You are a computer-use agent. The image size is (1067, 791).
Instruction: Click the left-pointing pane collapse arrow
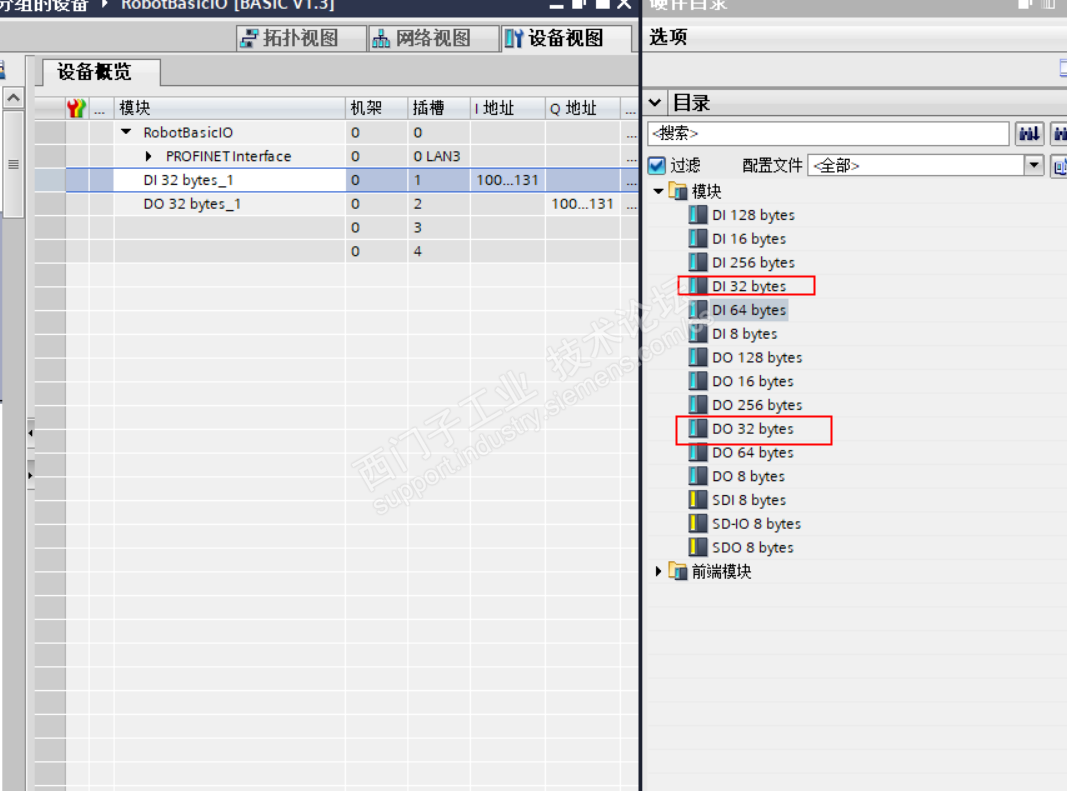(31, 433)
